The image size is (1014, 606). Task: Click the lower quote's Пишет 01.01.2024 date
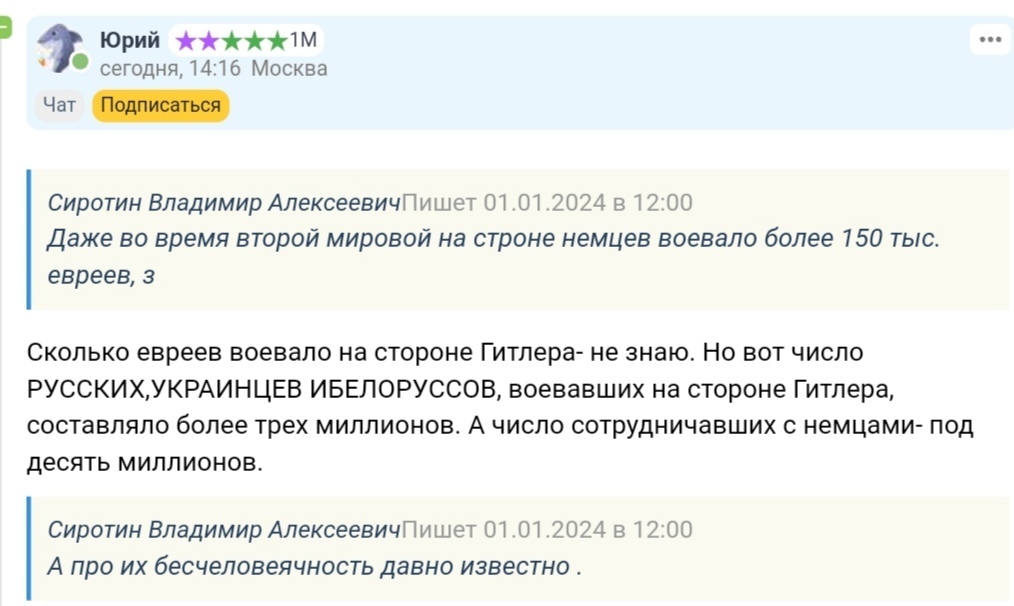547,530
